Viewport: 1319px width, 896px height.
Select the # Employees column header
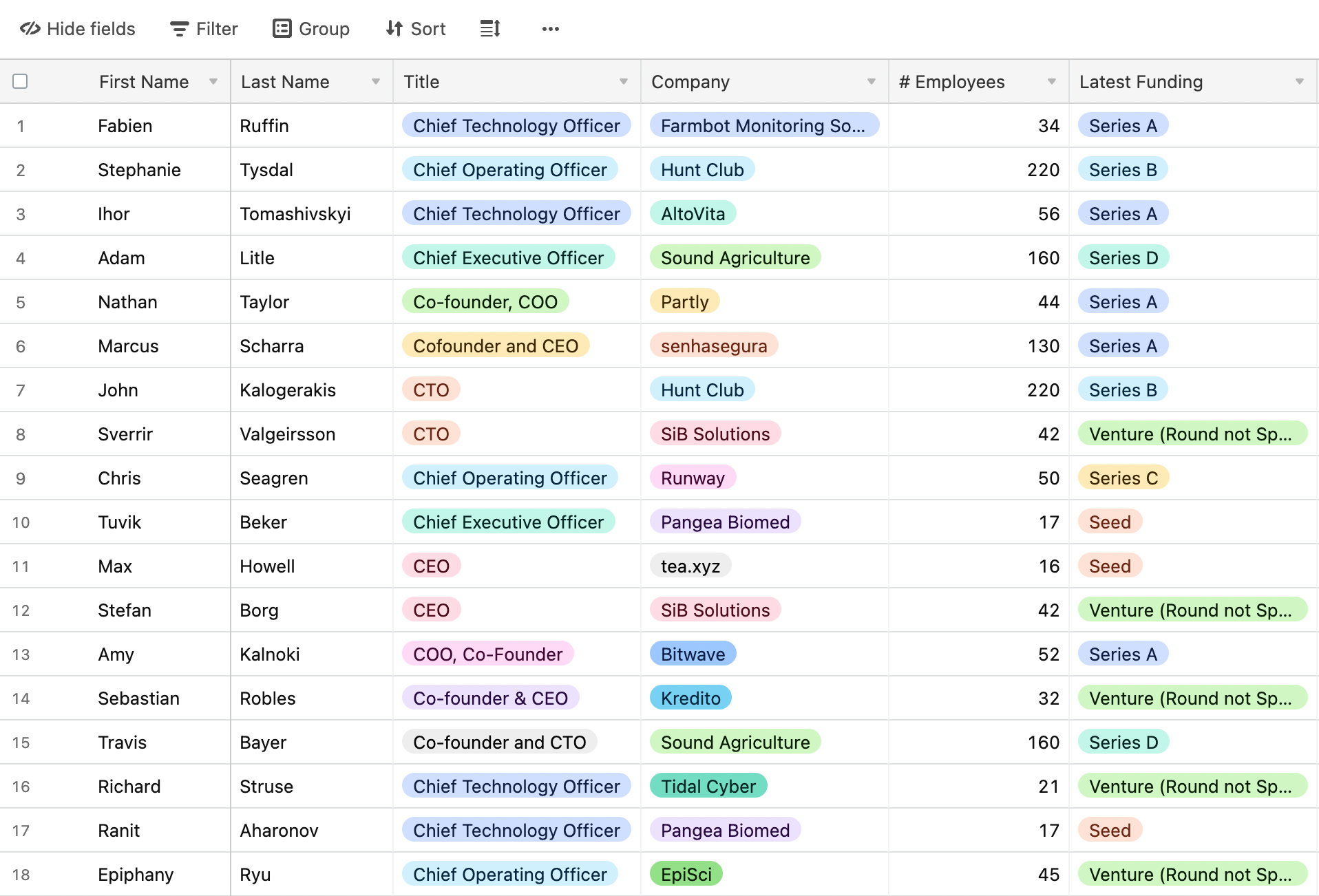pyautogui.click(x=979, y=82)
